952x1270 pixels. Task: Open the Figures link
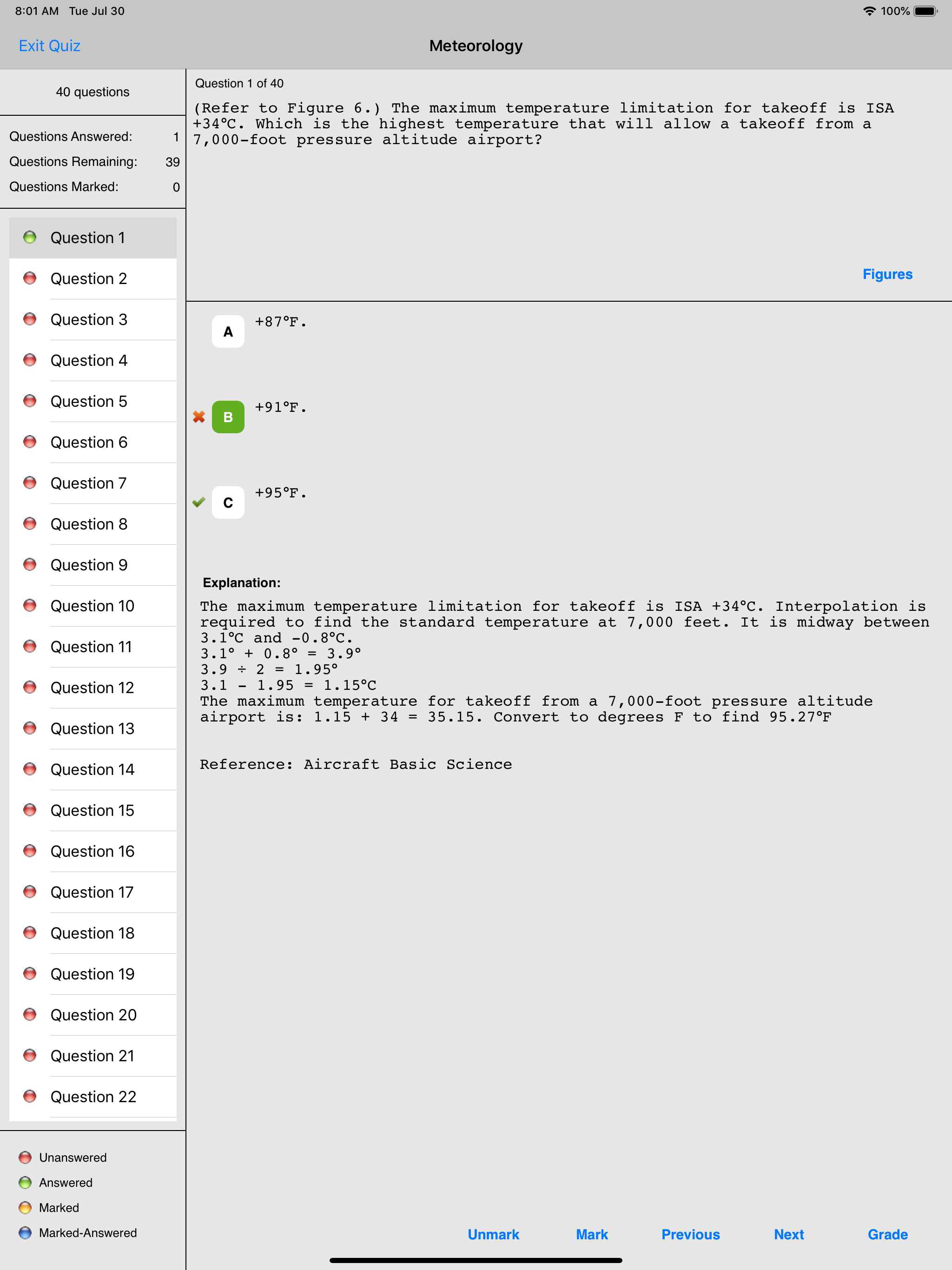[x=887, y=274]
